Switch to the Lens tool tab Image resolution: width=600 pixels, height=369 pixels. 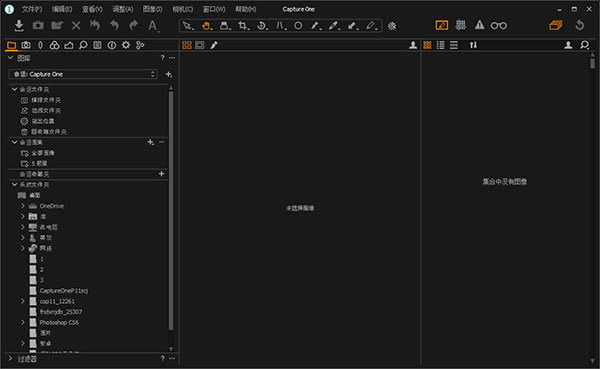[x=40, y=45]
